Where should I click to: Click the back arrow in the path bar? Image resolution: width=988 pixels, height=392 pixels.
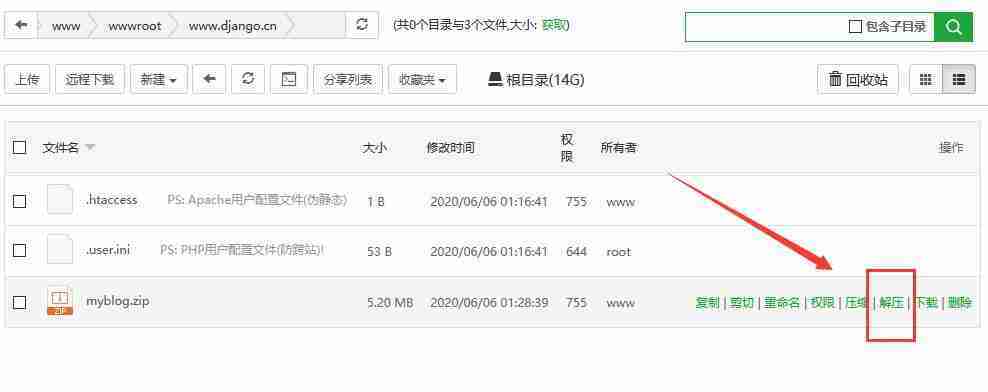21,26
